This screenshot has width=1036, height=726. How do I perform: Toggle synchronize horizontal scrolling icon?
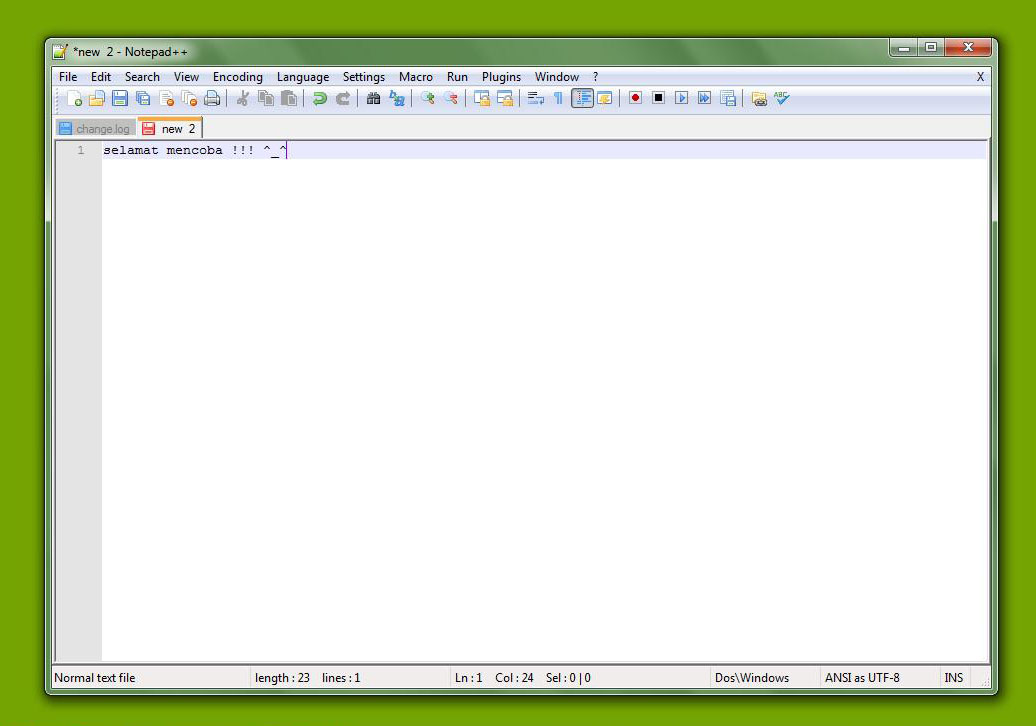click(x=505, y=98)
